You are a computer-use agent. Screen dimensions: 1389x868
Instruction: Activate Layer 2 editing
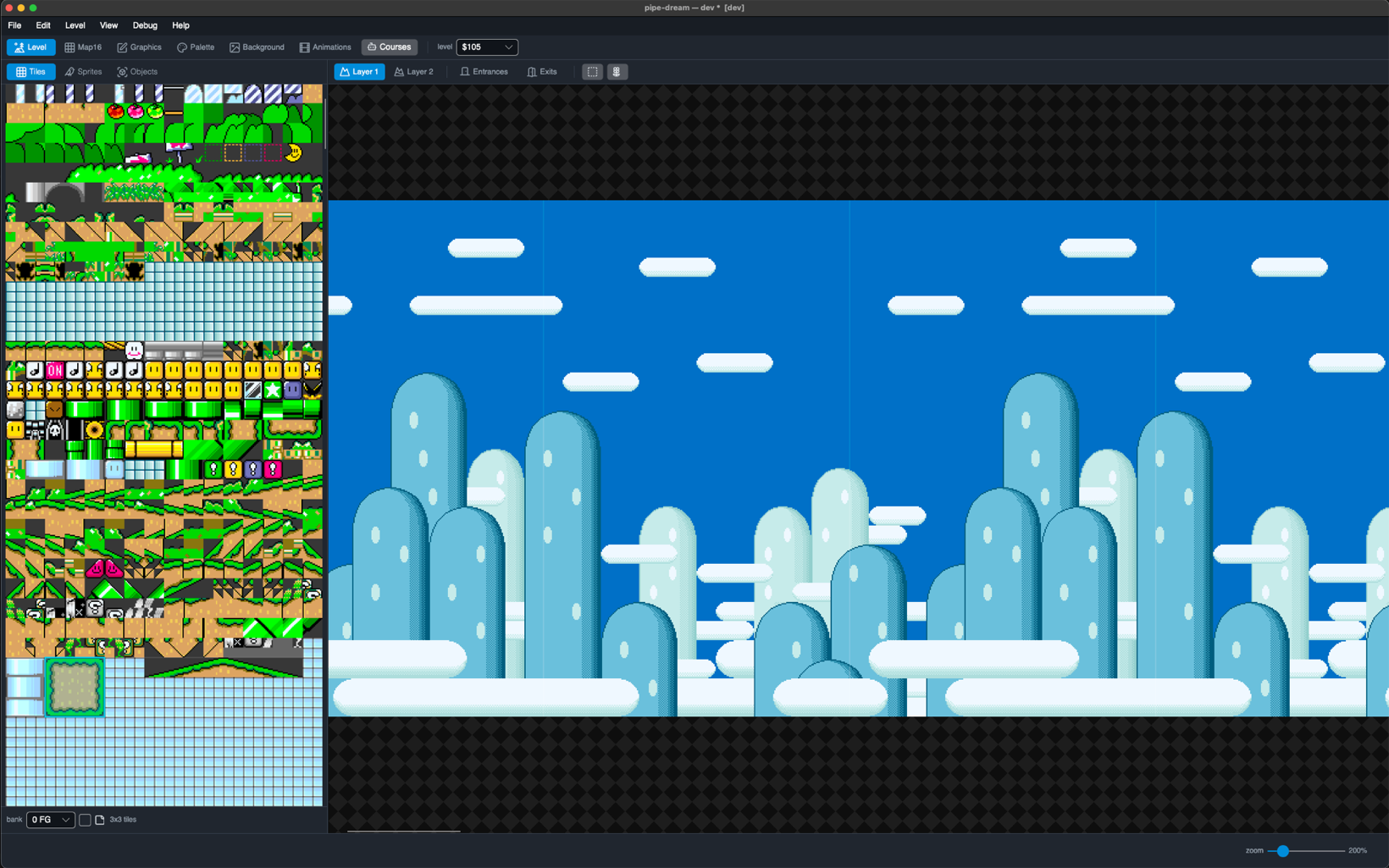pyautogui.click(x=414, y=72)
